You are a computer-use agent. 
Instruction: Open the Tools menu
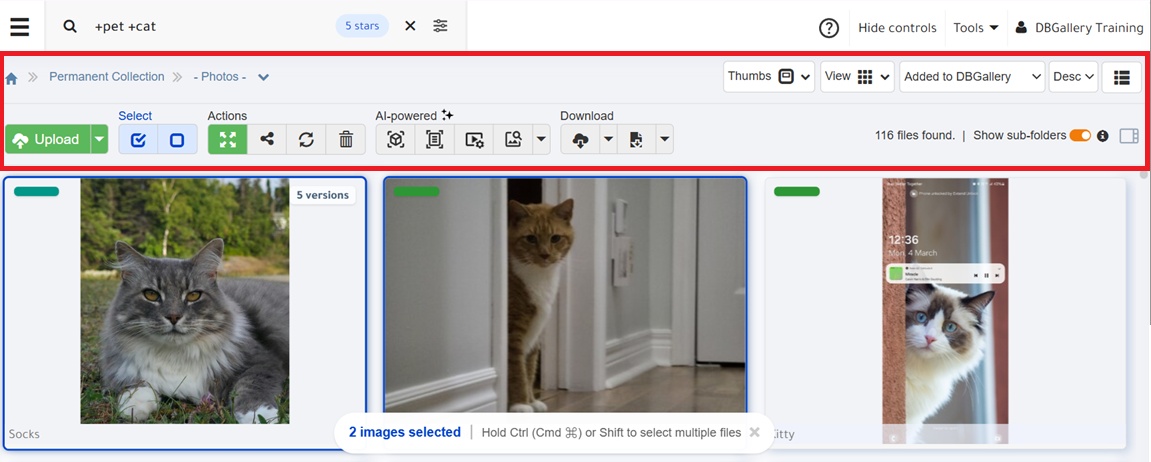(975, 28)
